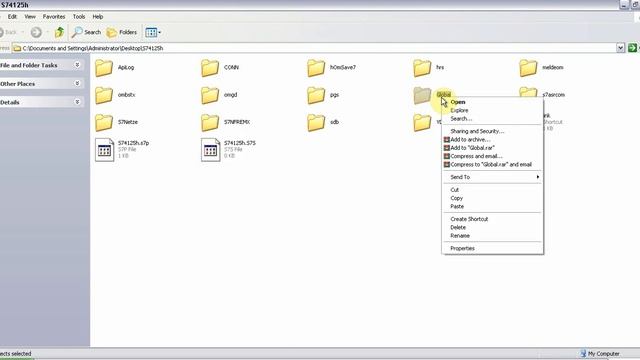Click the meldeom folder name label
Screen dimensions: 640x360
(x=553, y=67)
